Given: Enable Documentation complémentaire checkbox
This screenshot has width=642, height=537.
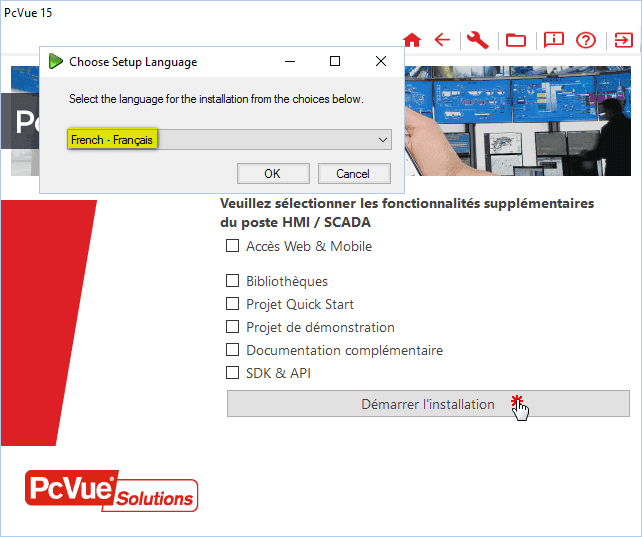Looking at the screenshot, I should [x=232, y=350].
